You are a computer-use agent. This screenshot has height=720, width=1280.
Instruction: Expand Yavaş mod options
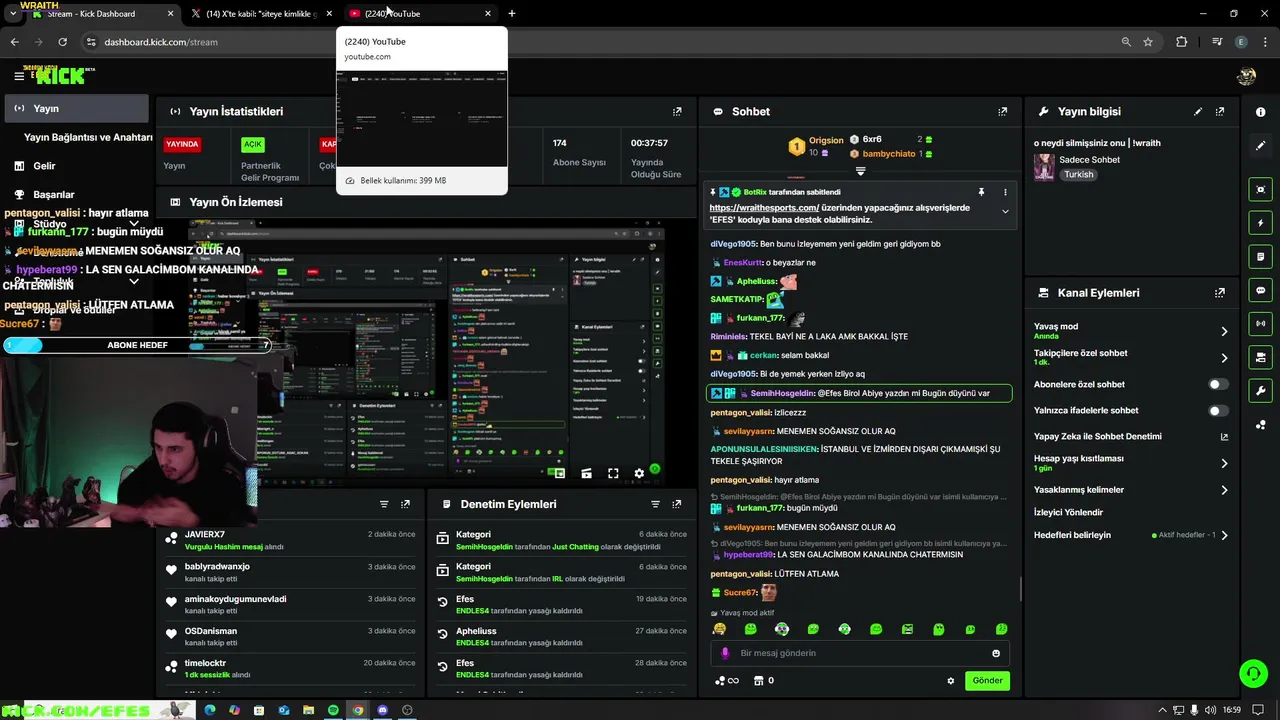click(x=1224, y=331)
